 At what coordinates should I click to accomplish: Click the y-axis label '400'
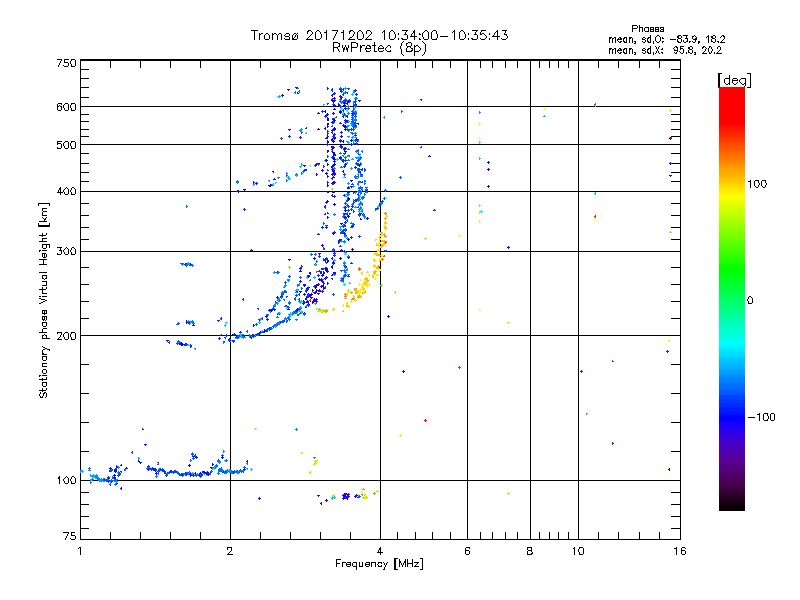(66, 192)
